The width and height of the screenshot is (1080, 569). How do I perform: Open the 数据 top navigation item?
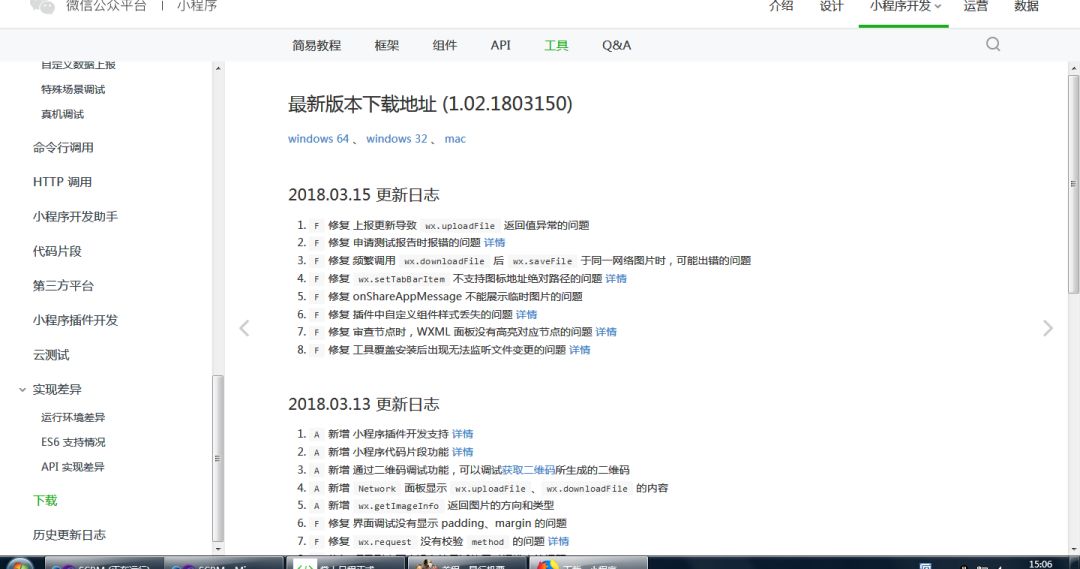pos(1026,7)
